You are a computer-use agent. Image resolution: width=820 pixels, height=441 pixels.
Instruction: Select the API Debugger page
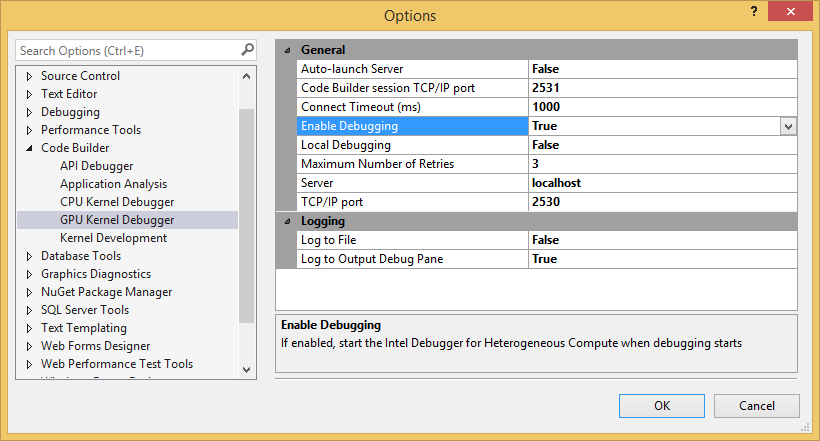96,166
